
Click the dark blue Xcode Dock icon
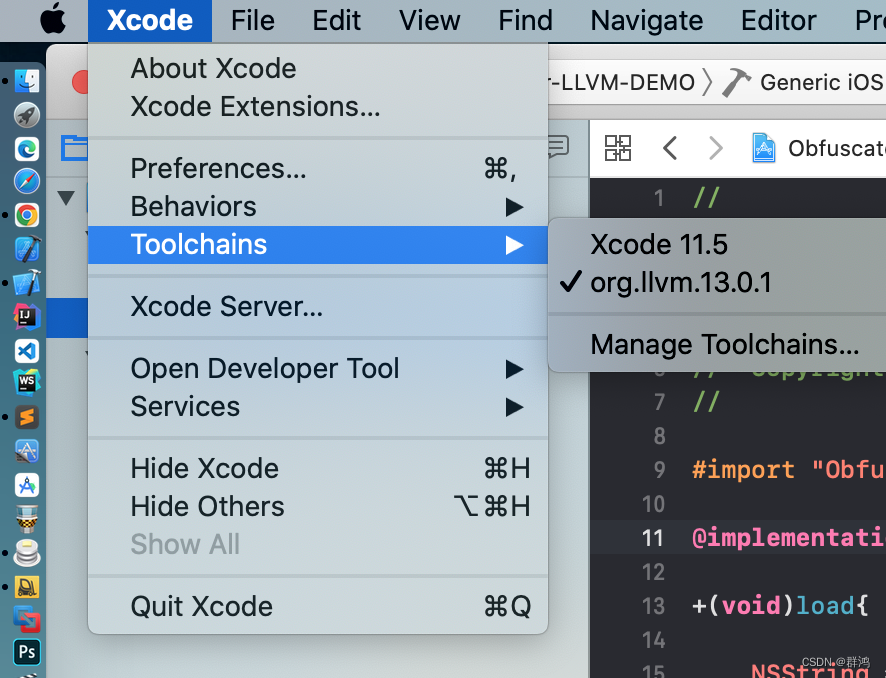coord(27,249)
